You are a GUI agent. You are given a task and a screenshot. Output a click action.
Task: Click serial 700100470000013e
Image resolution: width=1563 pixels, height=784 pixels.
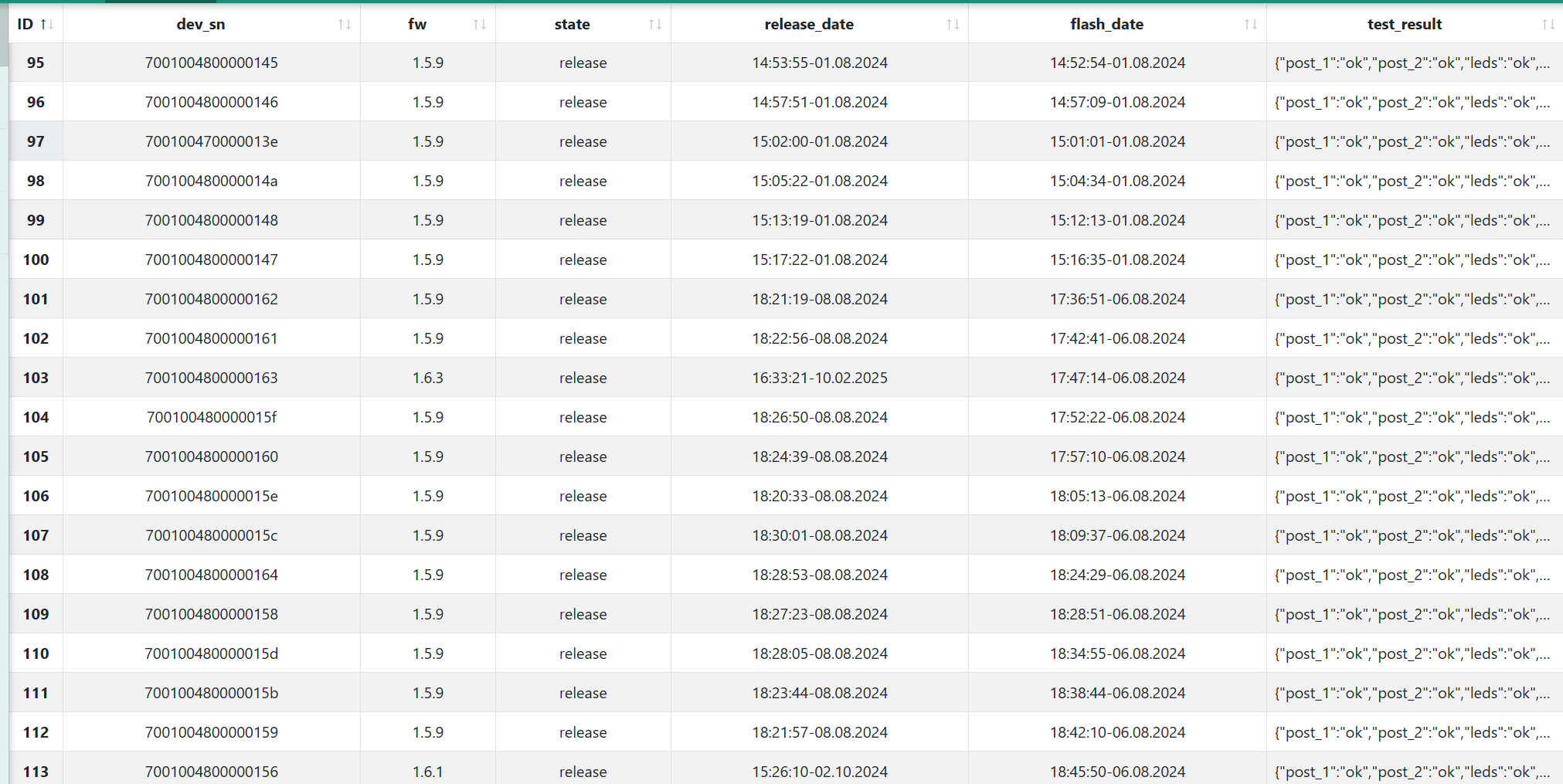[x=212, y=141]
